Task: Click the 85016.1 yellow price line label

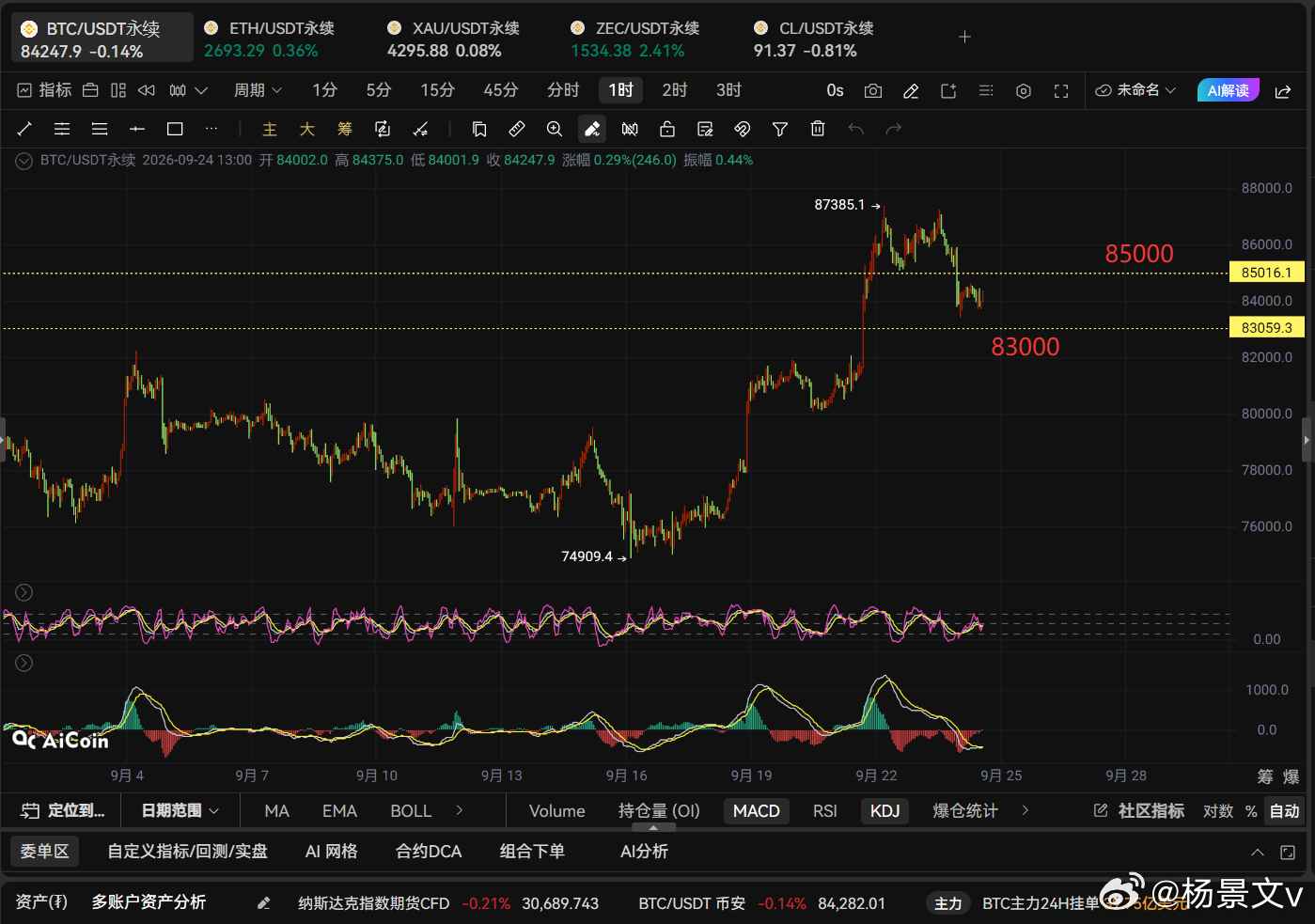Action: (1266, 273)
